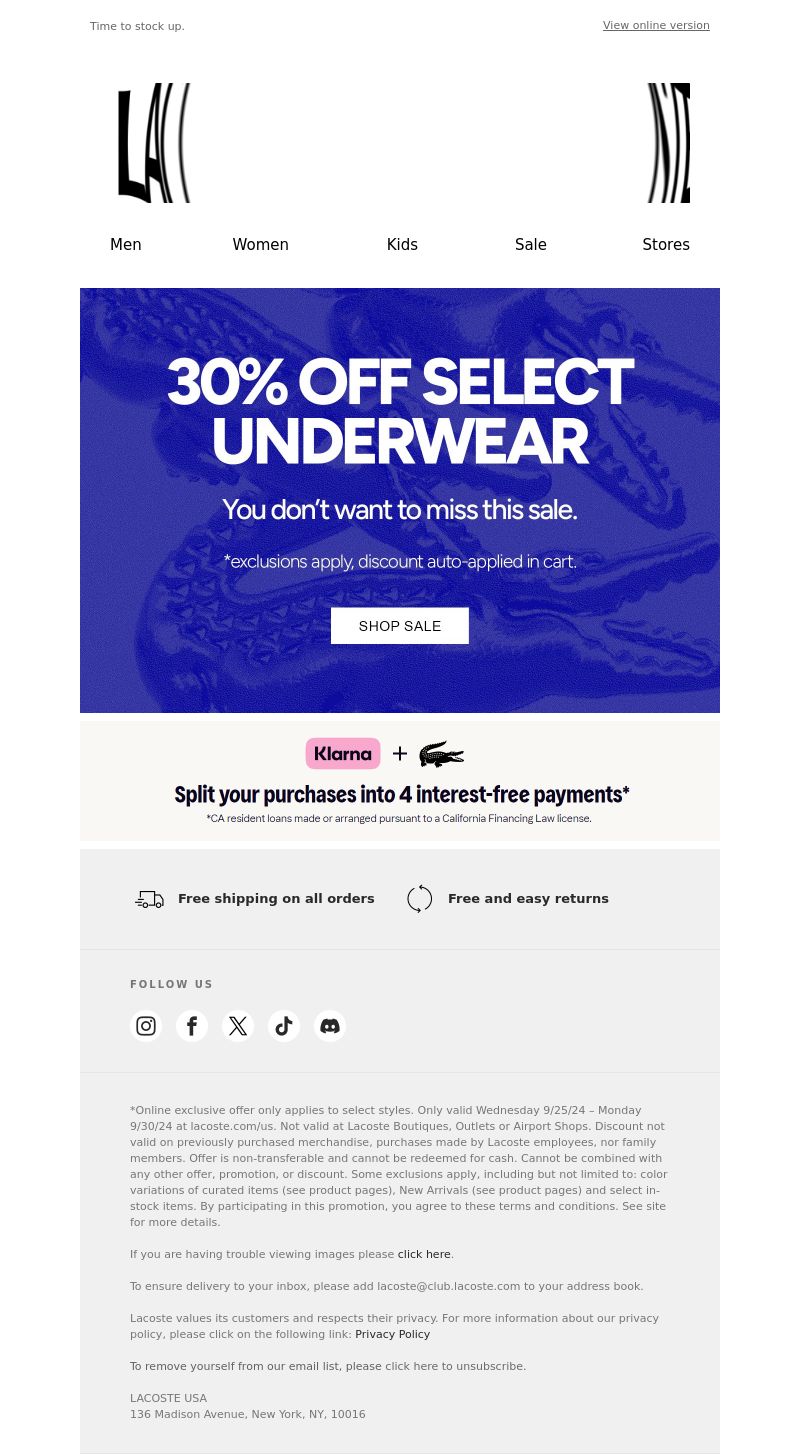The image size is (800, 1455).
Task: Open the View online version link
Action: click(x=656, y=25)
